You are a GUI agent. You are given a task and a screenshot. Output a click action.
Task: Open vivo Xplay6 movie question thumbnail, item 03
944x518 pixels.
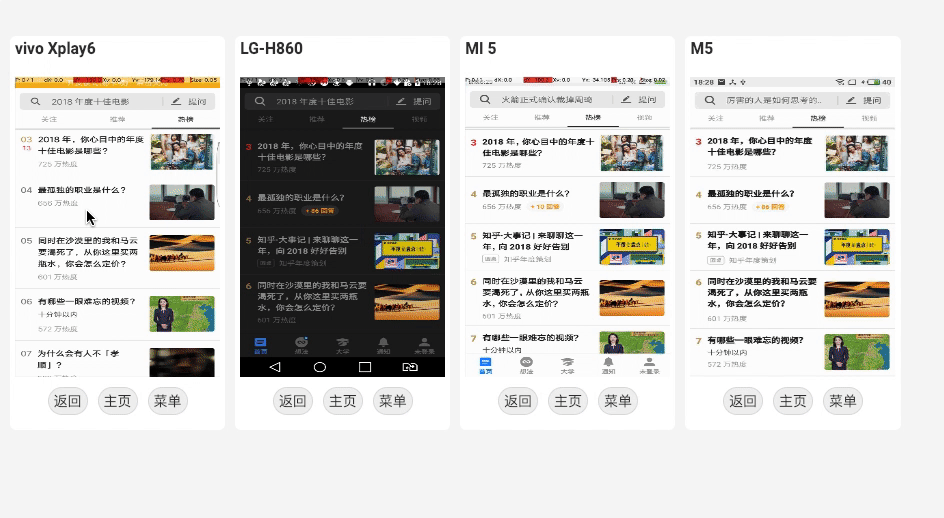click(x=182, y=152)
